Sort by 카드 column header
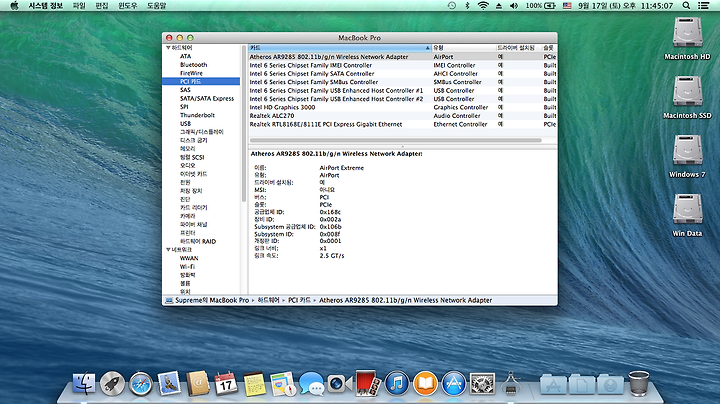Viewport: 720px width, 404px height. [340, 48]
